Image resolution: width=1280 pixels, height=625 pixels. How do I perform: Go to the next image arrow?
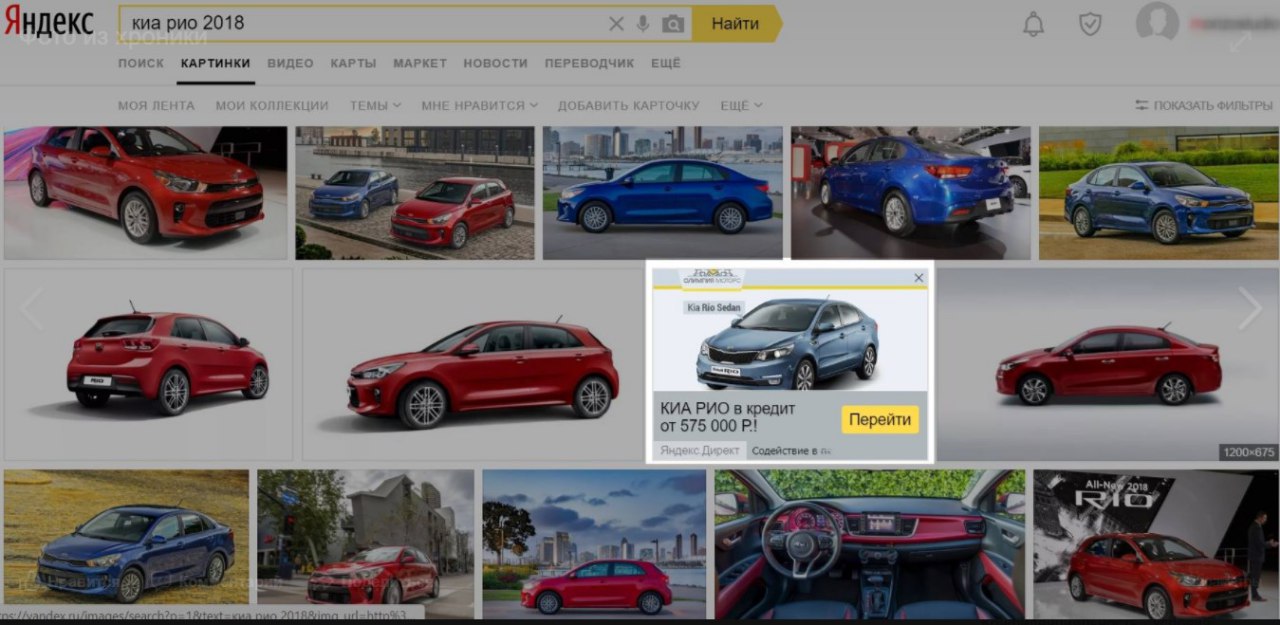[x=1250, y=309]
